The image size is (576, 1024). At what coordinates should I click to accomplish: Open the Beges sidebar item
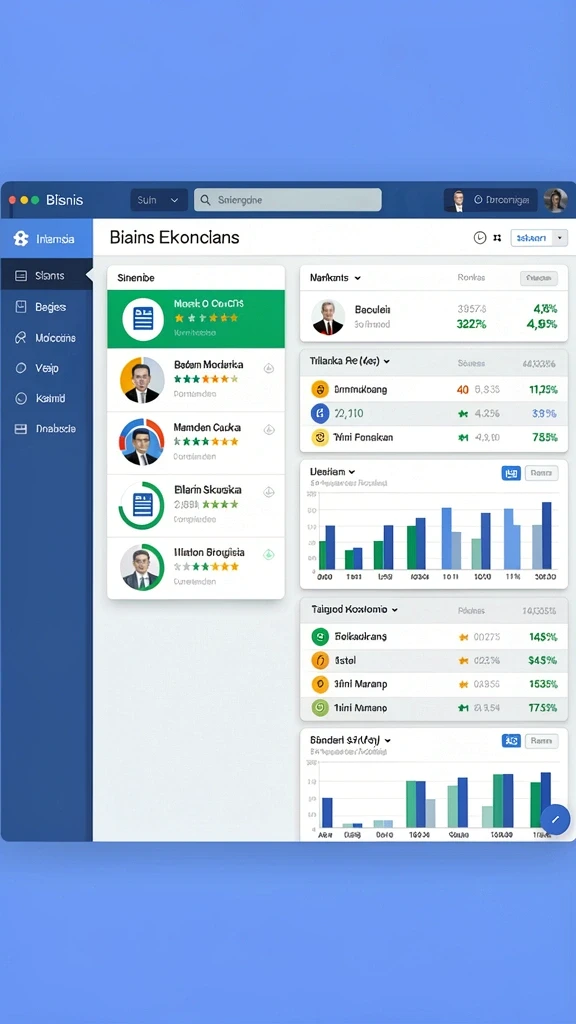click(x=46, y=307)
